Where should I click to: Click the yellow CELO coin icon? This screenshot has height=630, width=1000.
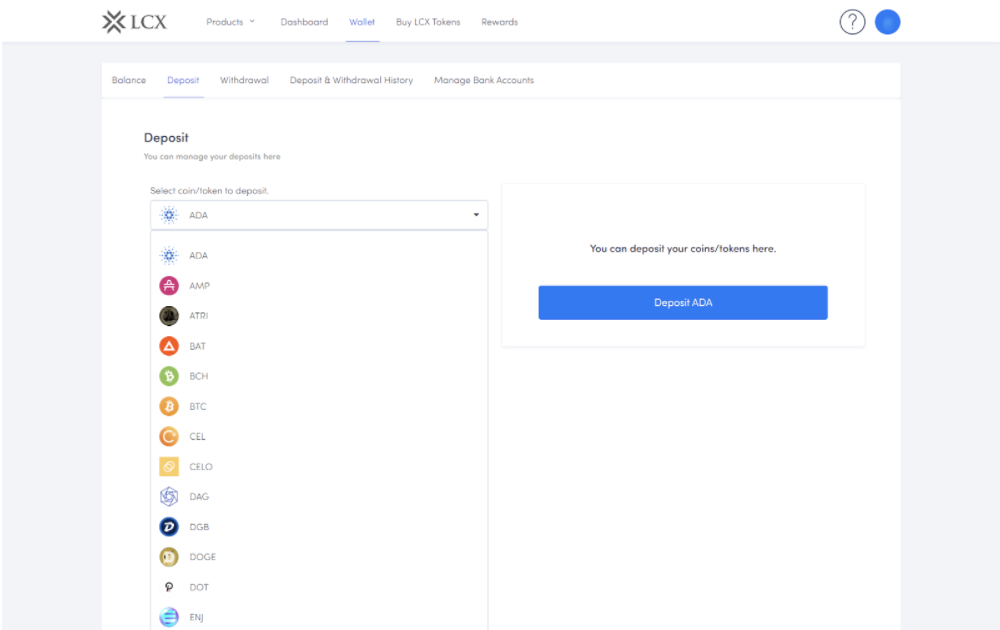point(169,467)
